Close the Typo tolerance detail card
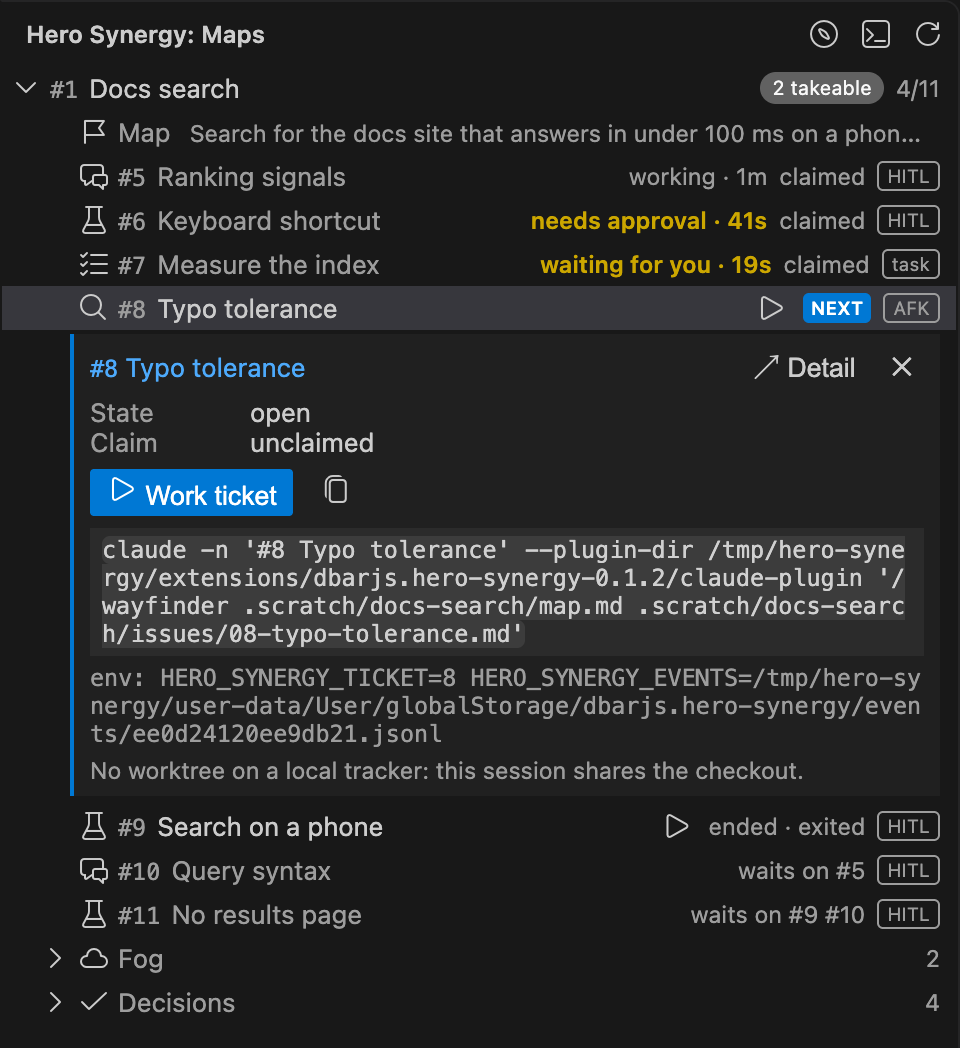960x1048 pixels. pyautogui.click(x=902, y=367)
